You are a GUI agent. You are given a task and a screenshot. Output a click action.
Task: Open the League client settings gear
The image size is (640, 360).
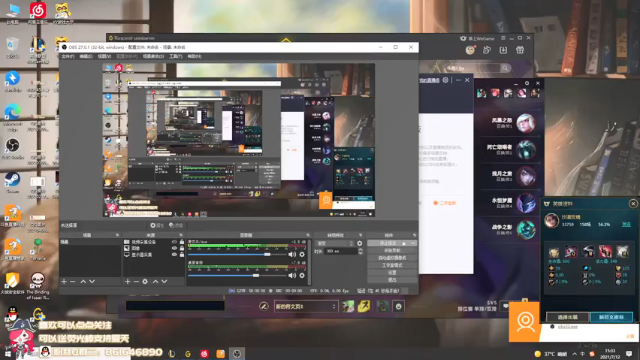(527, 83)
